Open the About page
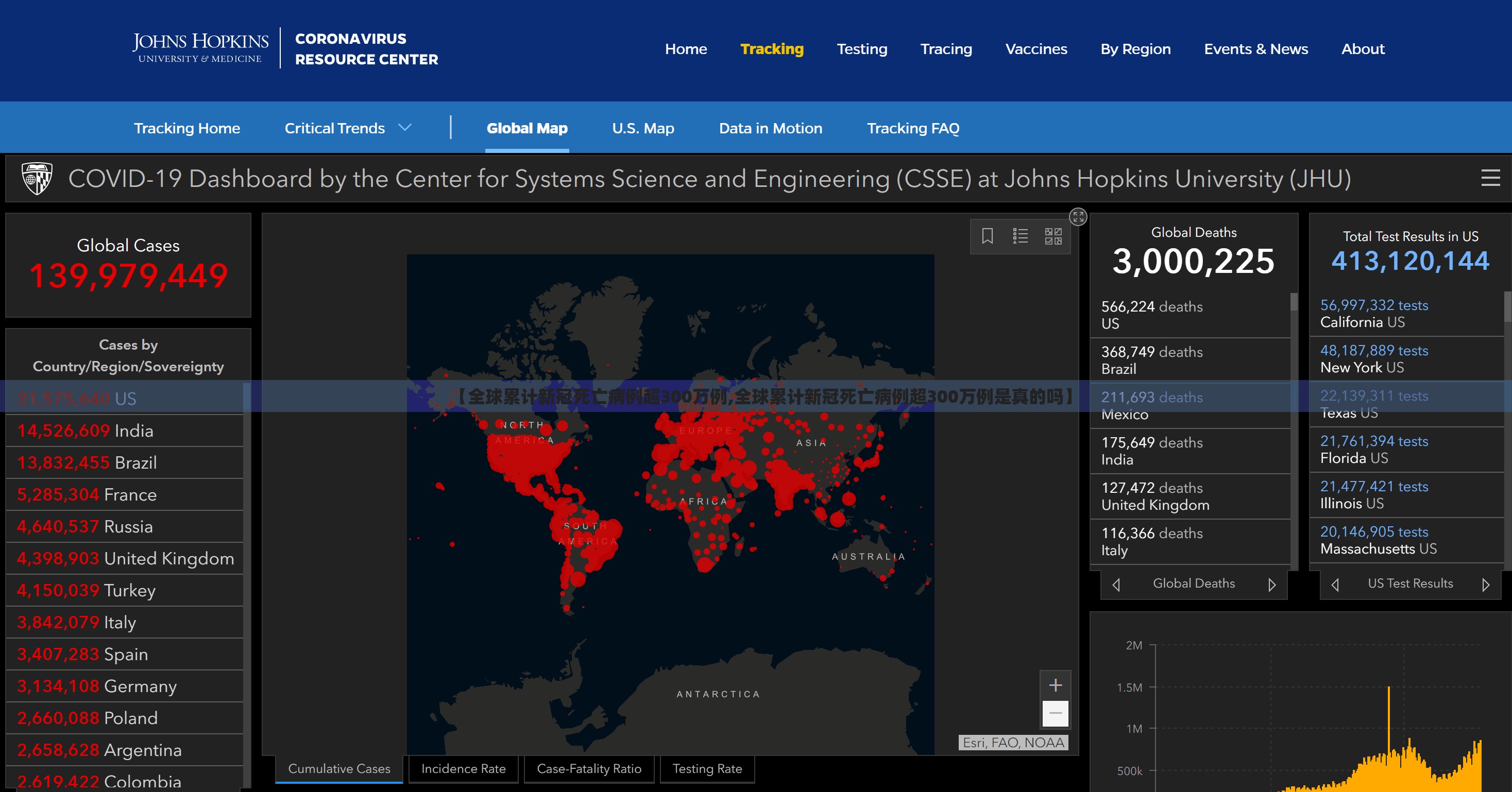This screenshot has height=792, width=1512. pyautogui.click(x=1363, y=49)
